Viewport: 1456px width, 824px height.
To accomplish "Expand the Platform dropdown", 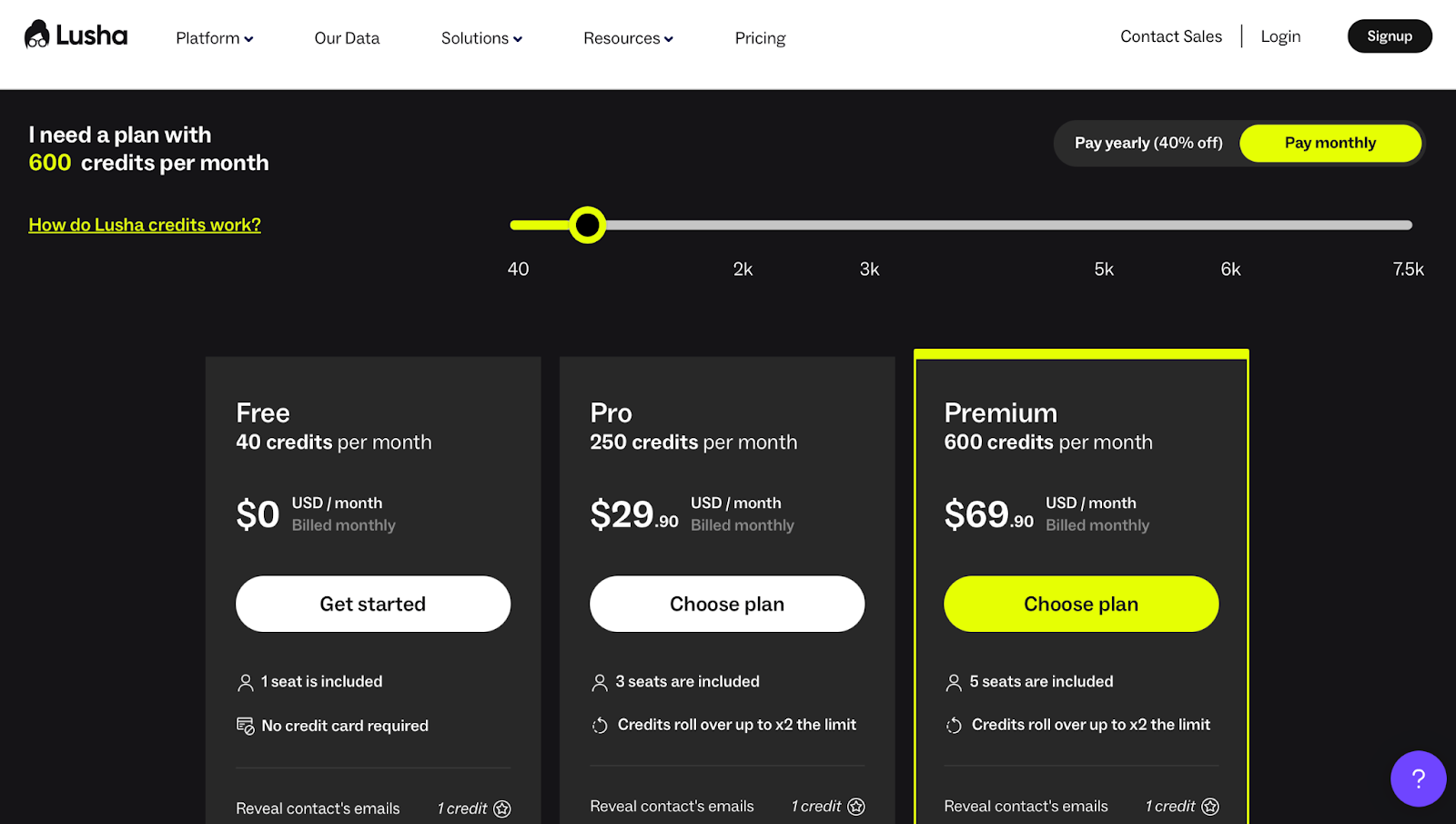I will [x=214, y=38].
